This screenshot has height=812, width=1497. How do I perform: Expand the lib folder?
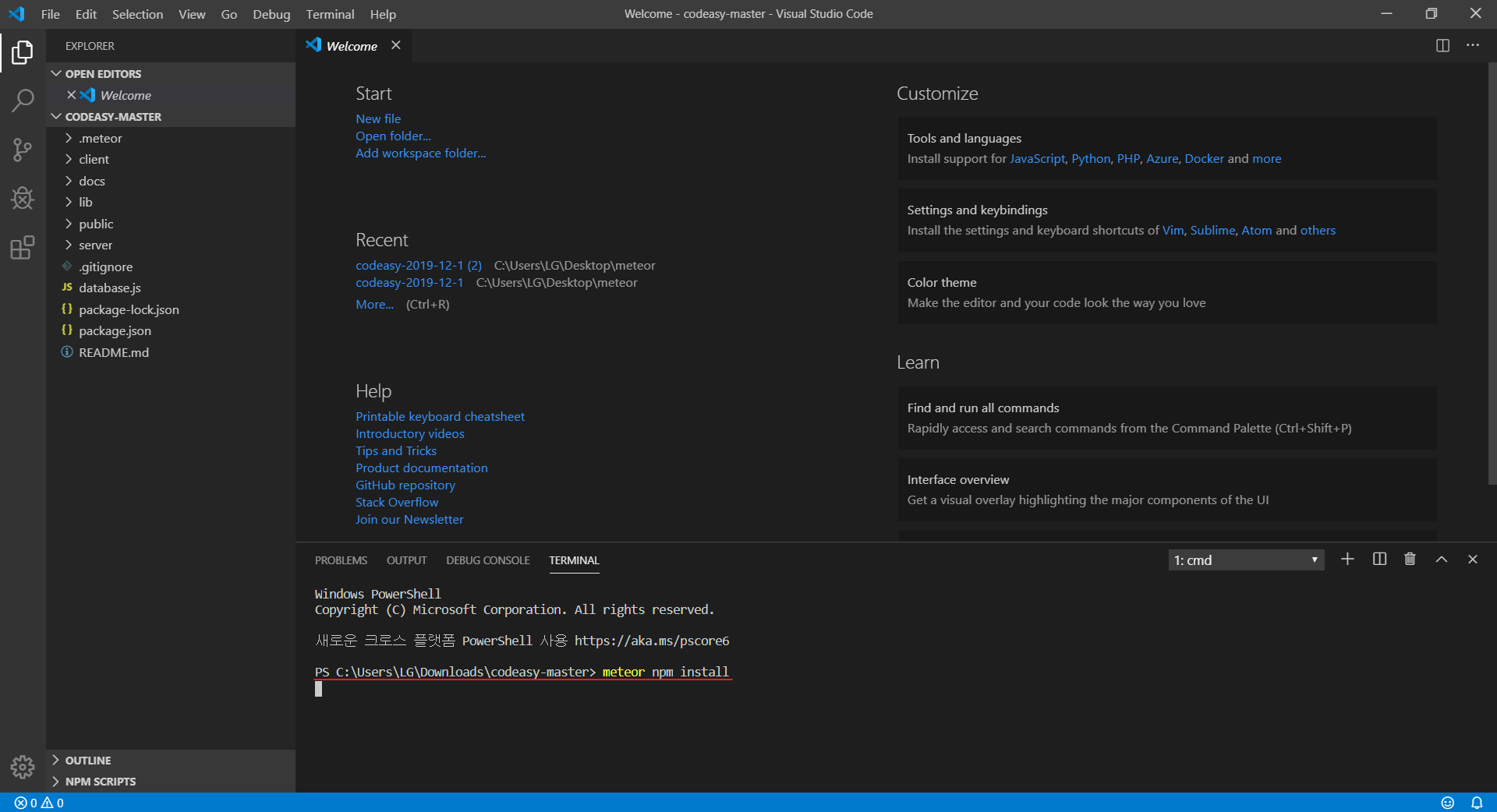171,202
